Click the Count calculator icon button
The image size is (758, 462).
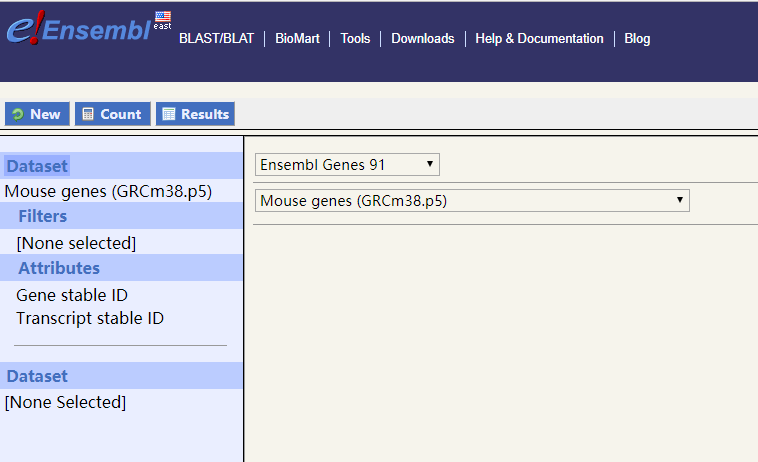112,114
